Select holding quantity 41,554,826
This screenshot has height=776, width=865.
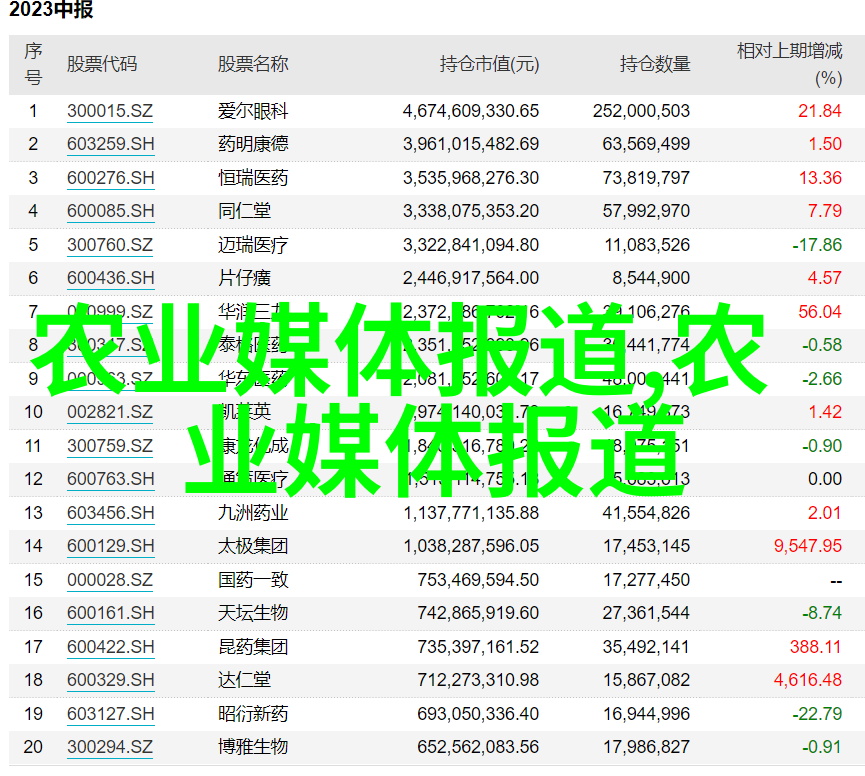(x=646, y=513)
